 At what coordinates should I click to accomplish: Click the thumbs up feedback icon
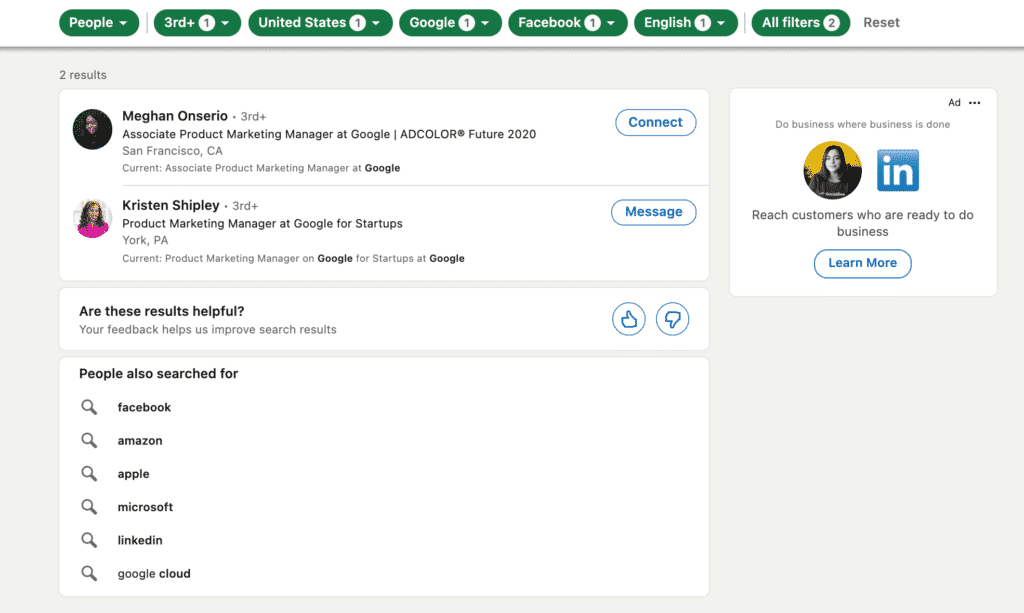[628, 319]
